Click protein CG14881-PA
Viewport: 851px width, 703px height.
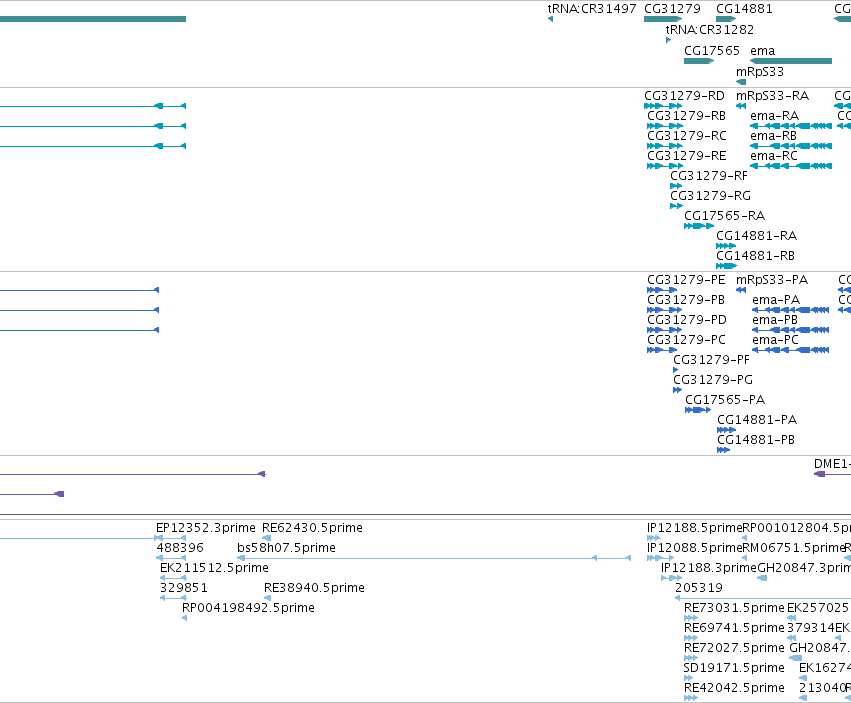[x=726, y=430]
